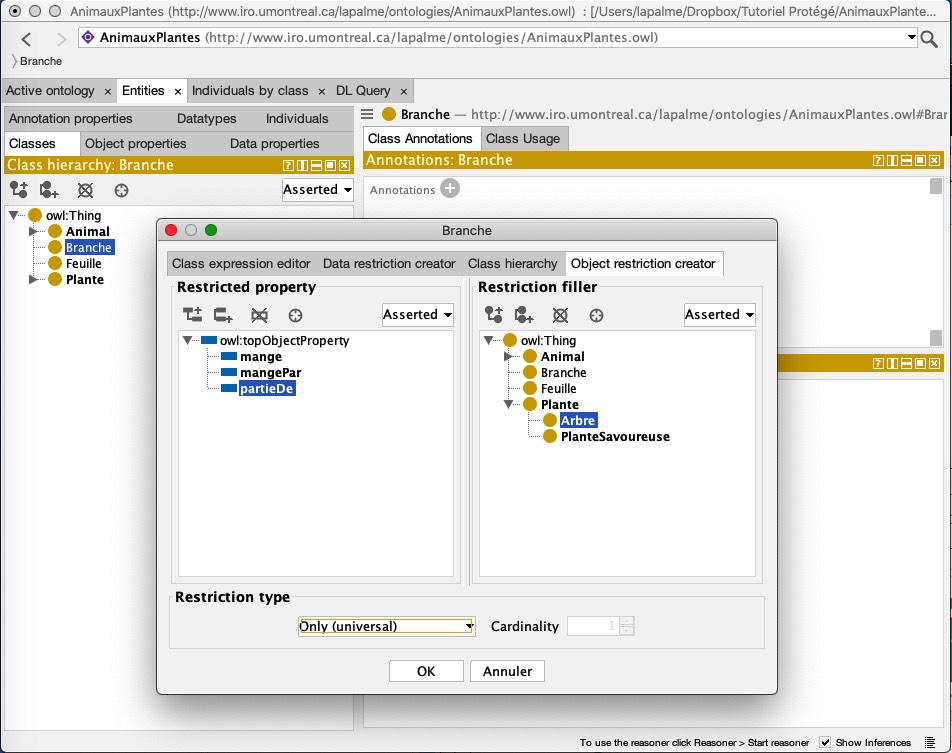Image resolution: width=952 pixels, height=753 pixels.
Task: Toggle the Show Inferences checkbox
Action: pyautogui.click(x=825, y=742)
